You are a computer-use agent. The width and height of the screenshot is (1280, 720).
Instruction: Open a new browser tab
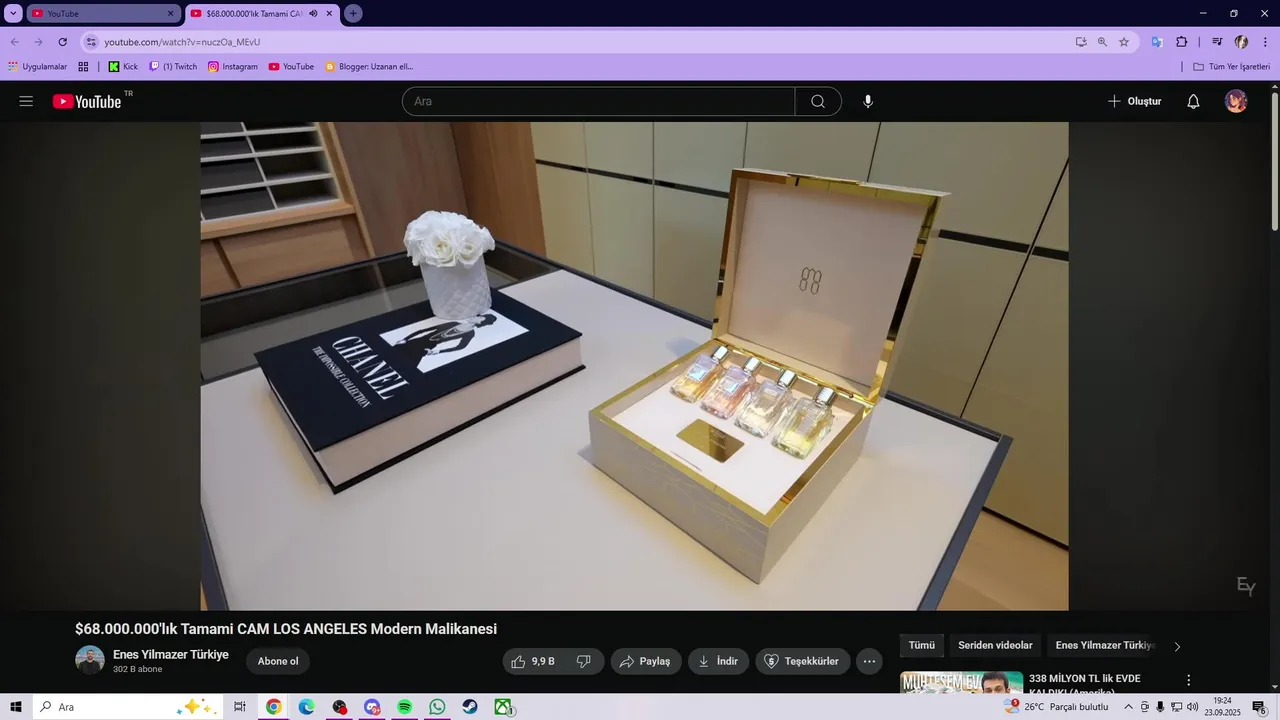point(353,14)
